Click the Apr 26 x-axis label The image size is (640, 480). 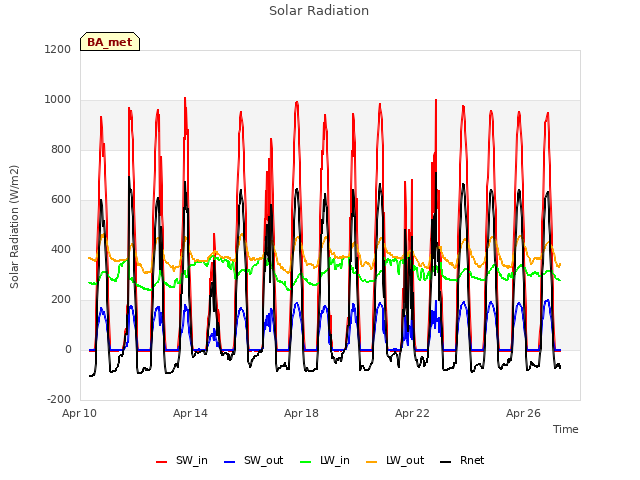523,413
